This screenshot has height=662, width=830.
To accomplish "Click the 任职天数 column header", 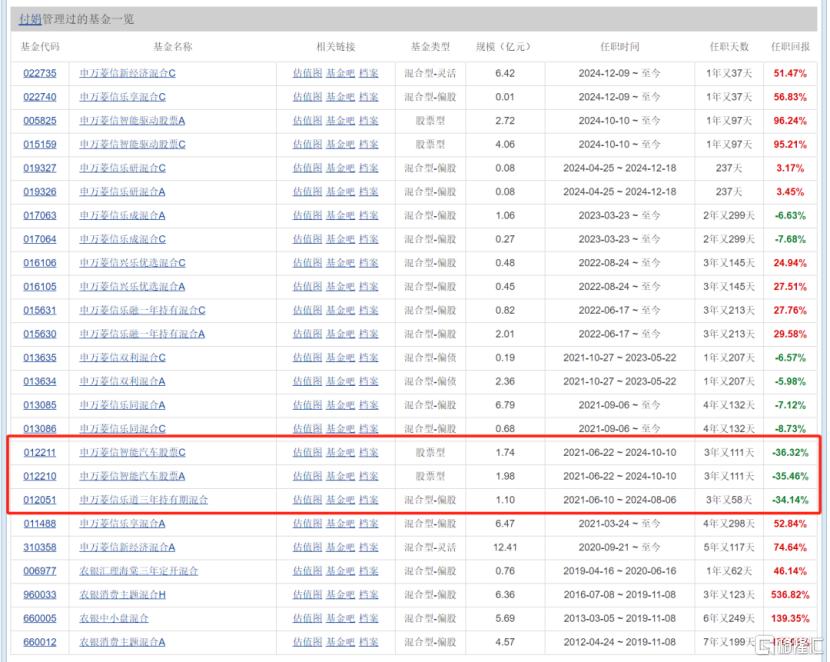I will [x=729, y=47].
